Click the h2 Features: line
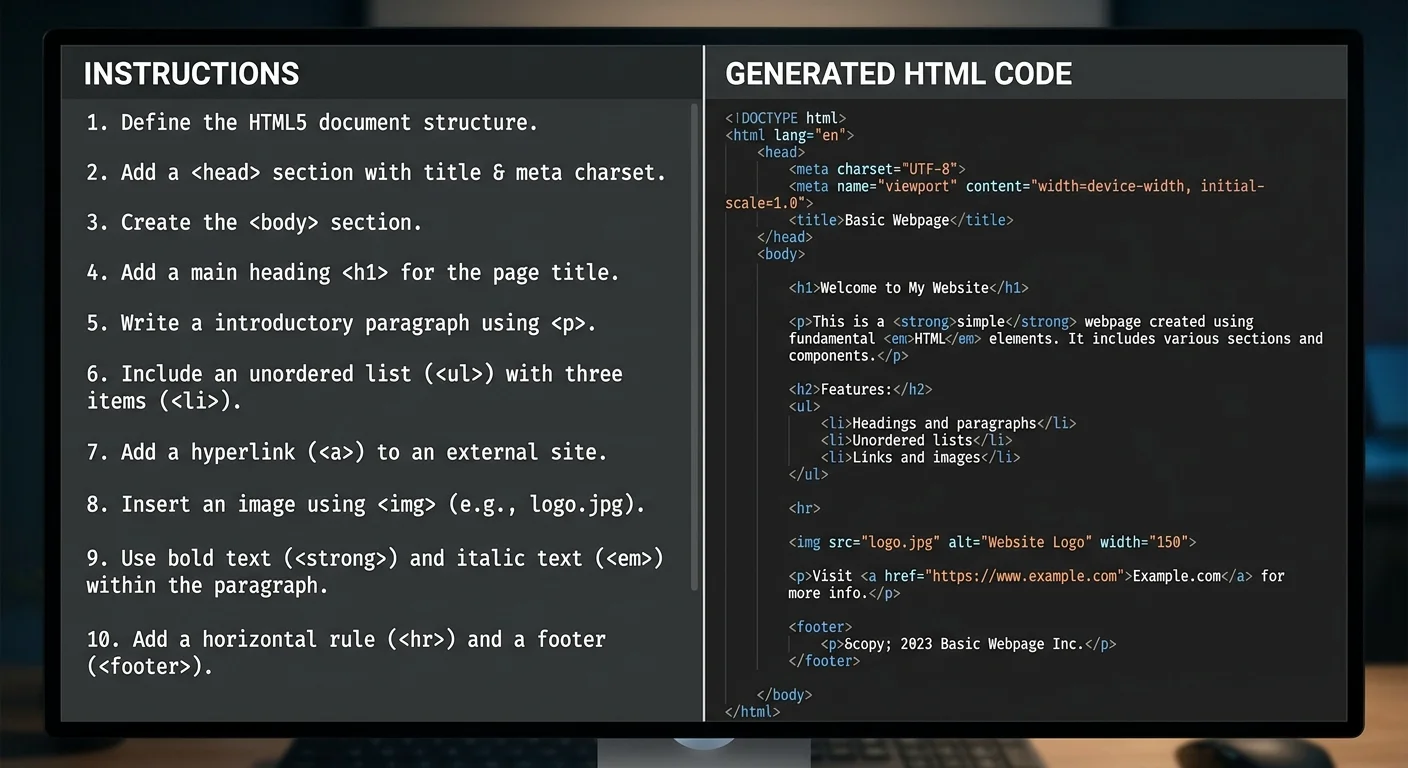Image resolution: width=1408 pixels, height=768 pixels. pos(860,389)
